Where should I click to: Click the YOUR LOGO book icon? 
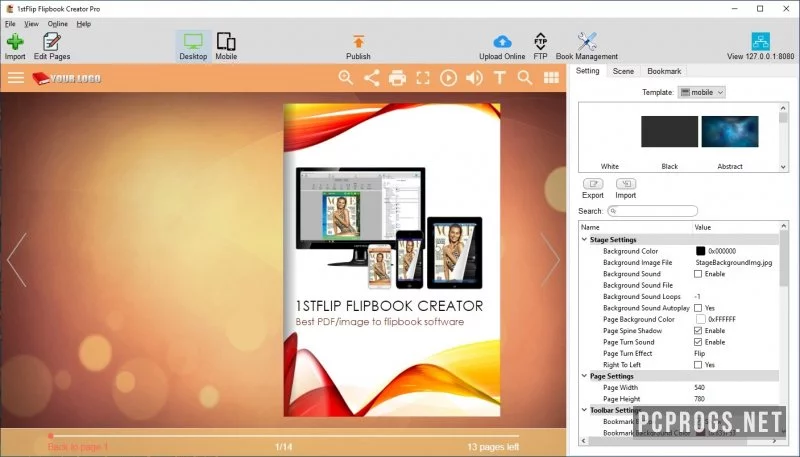pos(40,78)
